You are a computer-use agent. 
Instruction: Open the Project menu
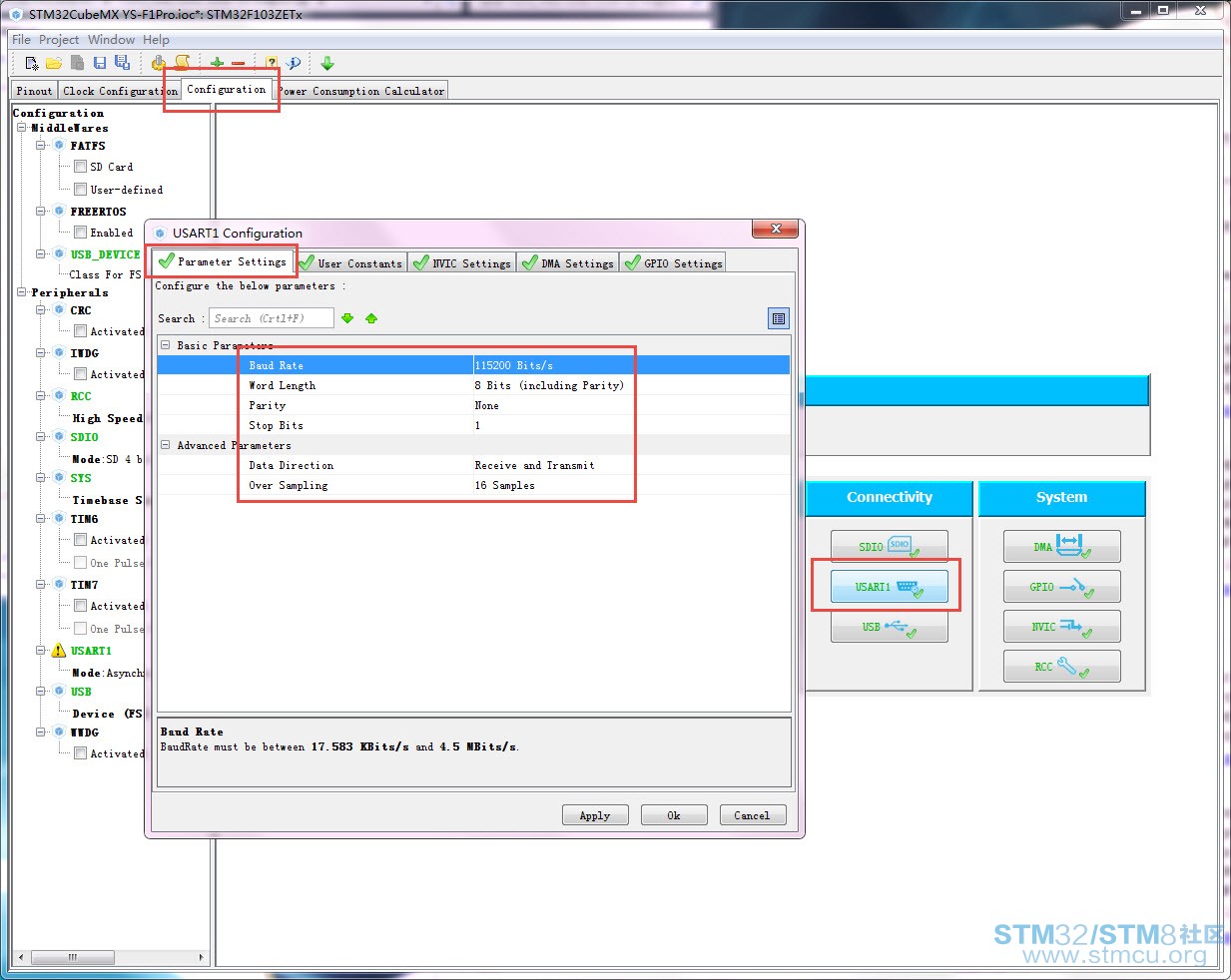coord(59,40)
